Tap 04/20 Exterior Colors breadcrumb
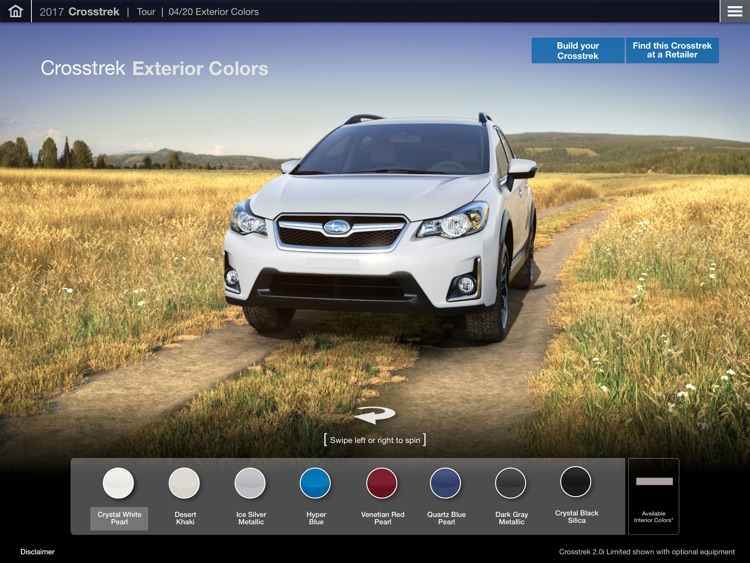Viewport: 750px width, 563px height. (x=213, y=11)
